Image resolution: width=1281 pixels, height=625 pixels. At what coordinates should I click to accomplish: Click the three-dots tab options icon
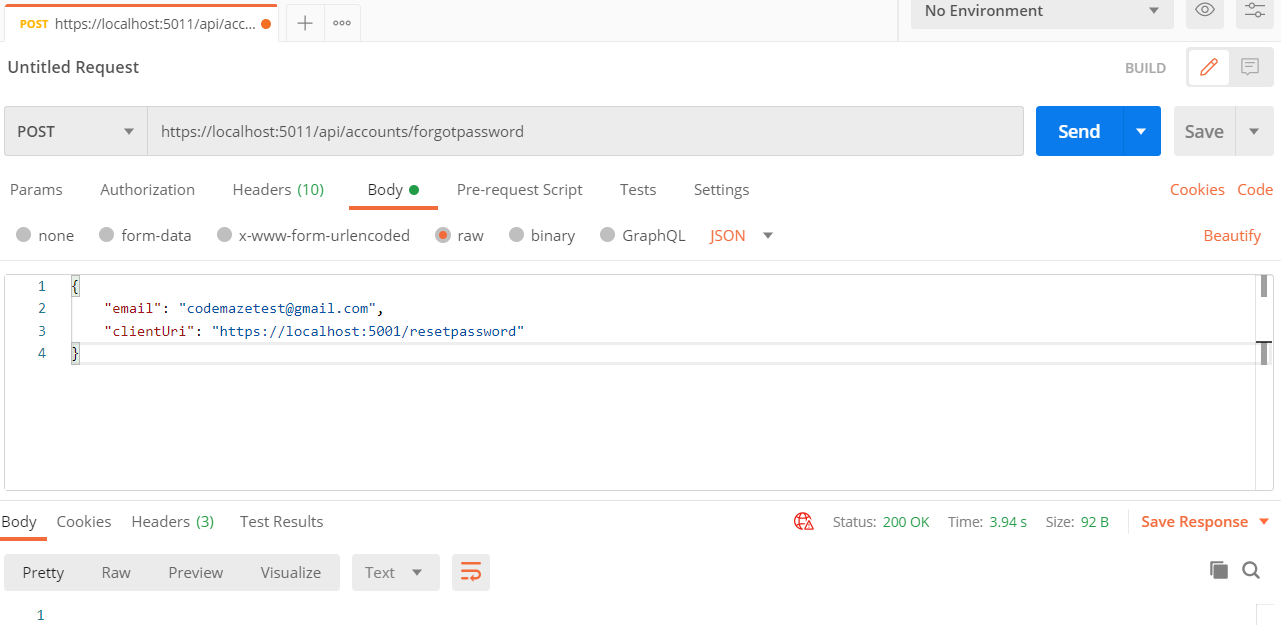tap(342, 23)
